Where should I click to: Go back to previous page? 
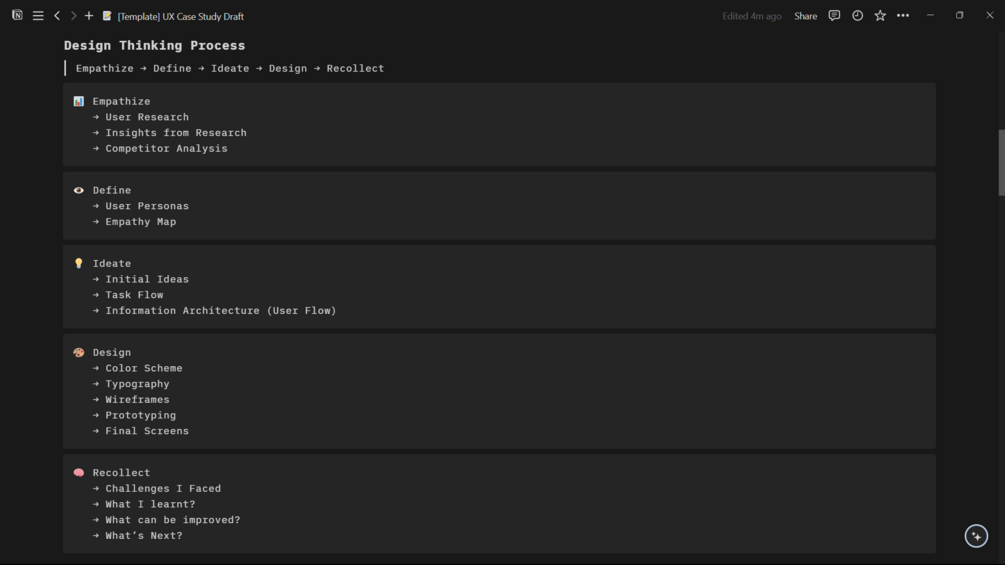coord(57,16)
